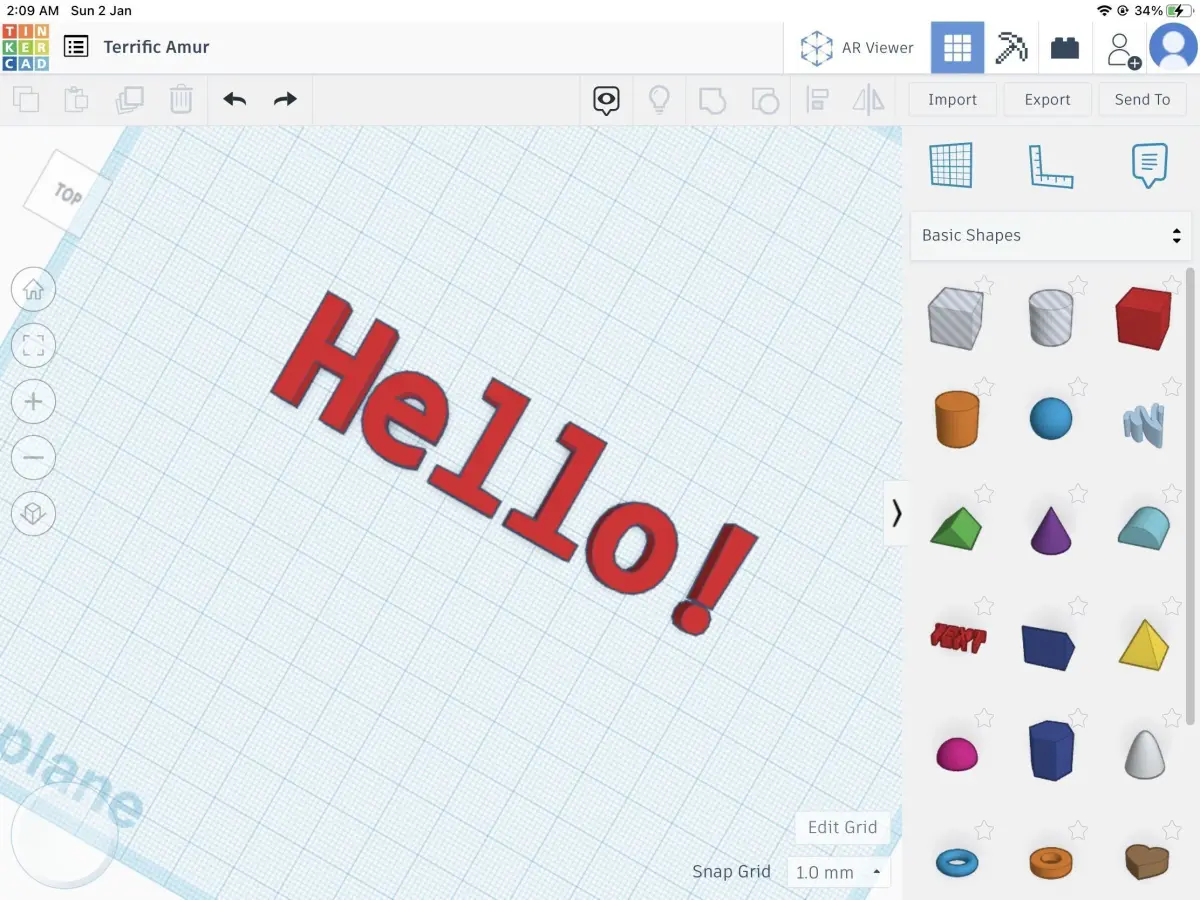Pick the orange Cylinder shape

pos(957,418)
